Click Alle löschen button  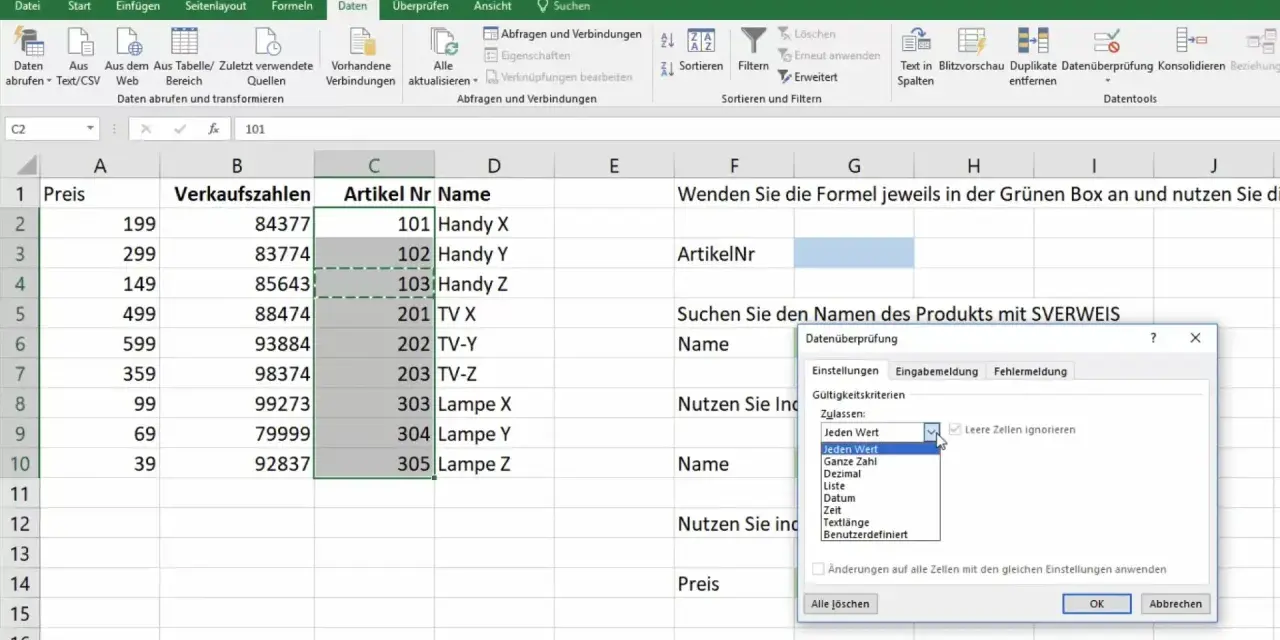pyautogui.click(x=840, y=603)
